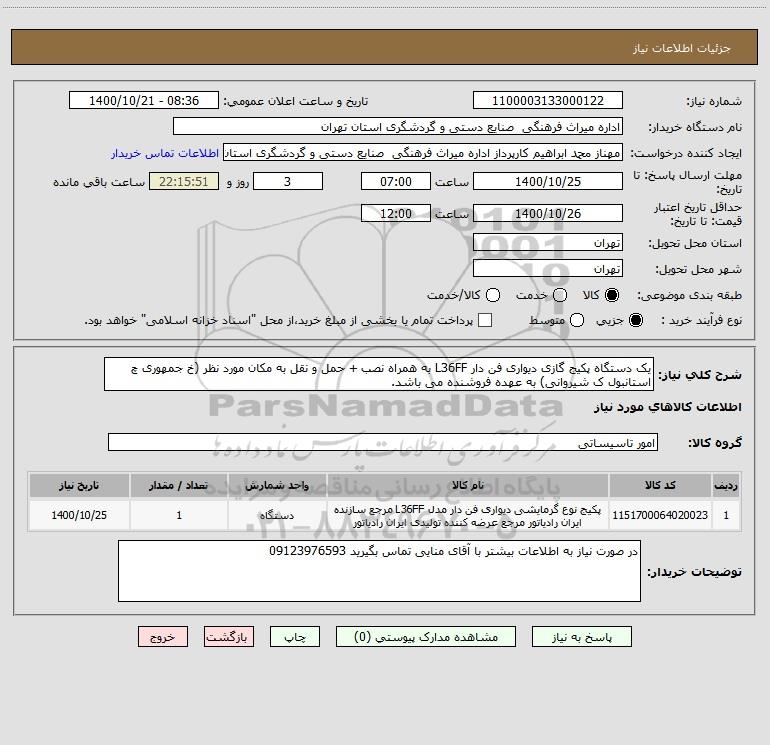Screen dimensions: 770x745
Task: Choose the جزیی purchase type radio
Action: [x=636, y=320]
